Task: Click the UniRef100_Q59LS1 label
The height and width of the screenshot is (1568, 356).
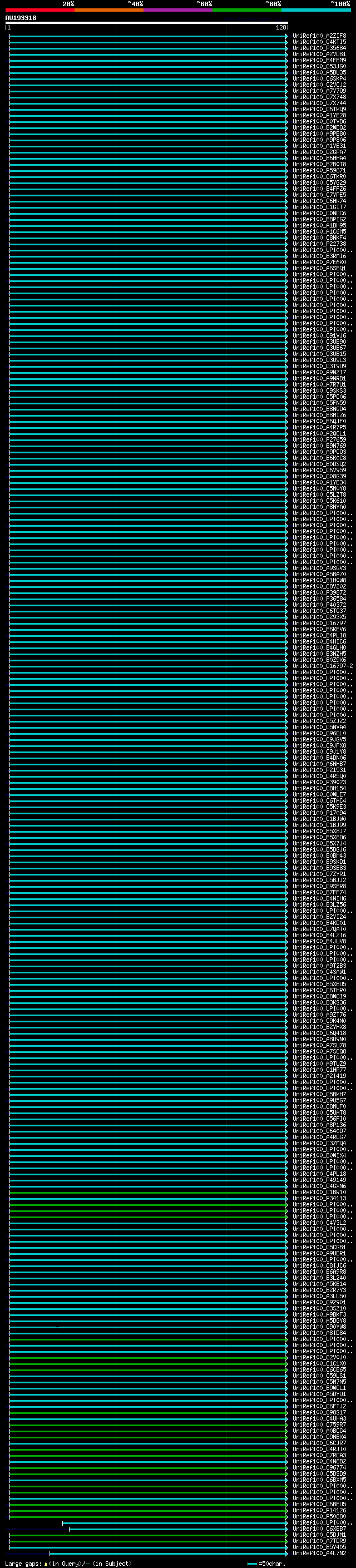Action: click(319, 1376)
